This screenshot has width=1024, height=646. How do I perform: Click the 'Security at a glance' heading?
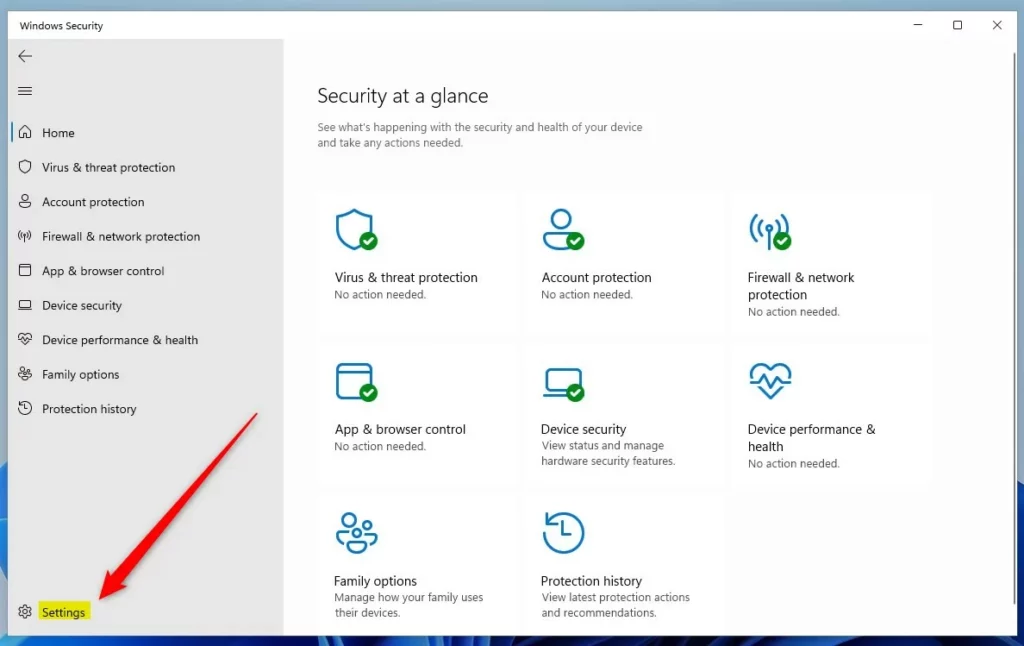pos(402,96)
